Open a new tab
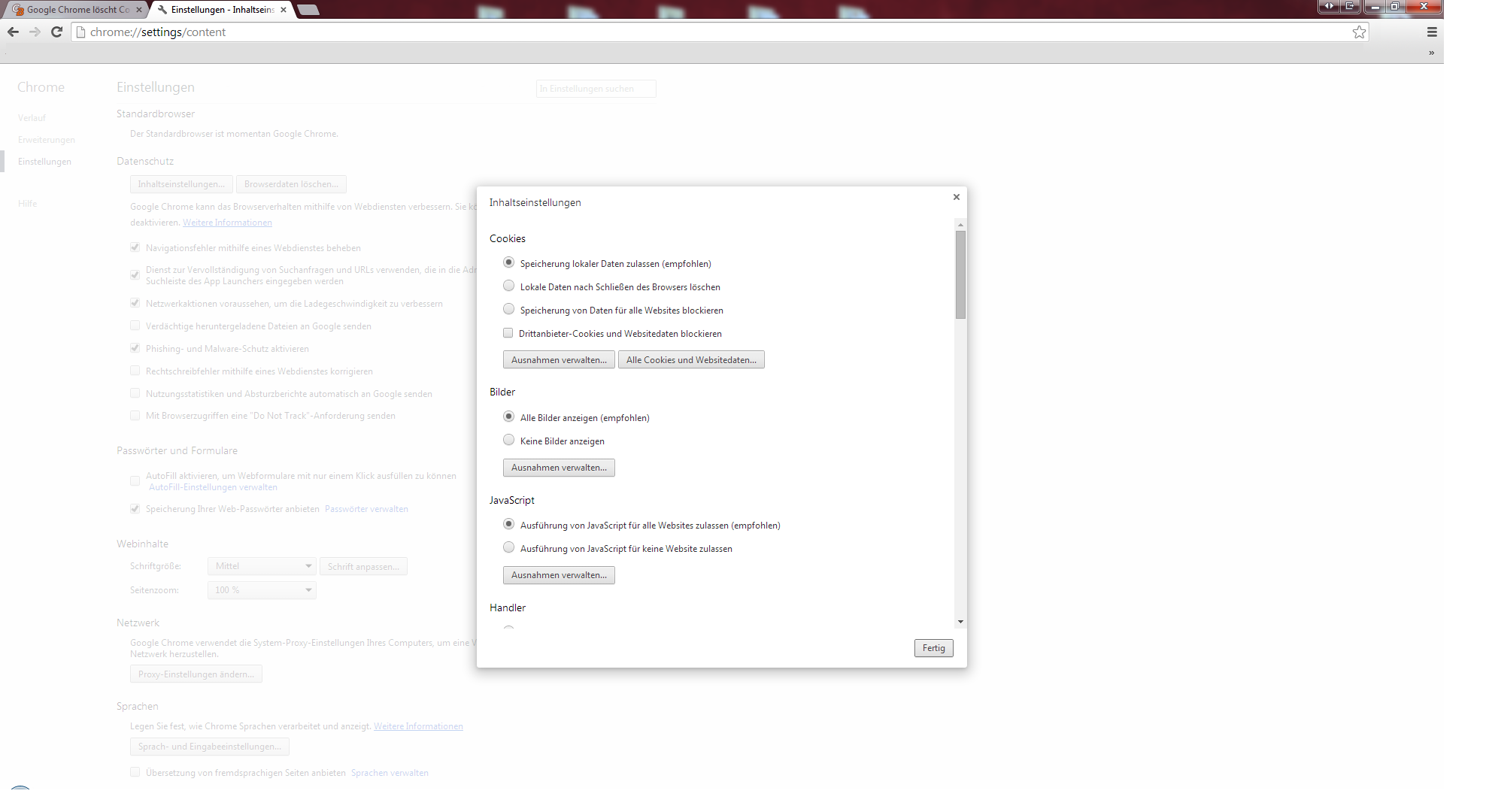This screenshot has width=1489, height=812. click(x=308, y=10)
